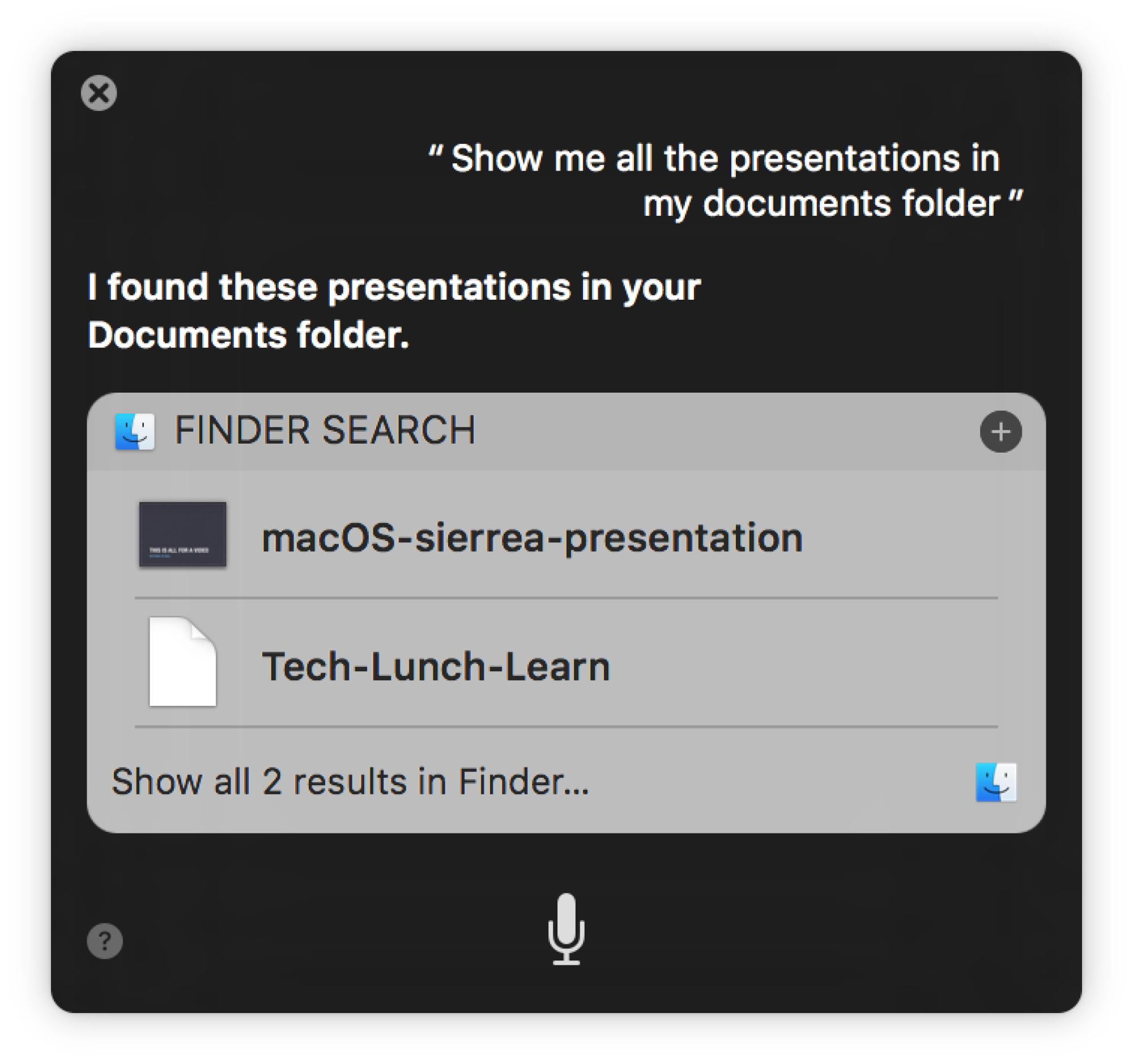The height and width of the screenshot is (1064, 1133).
Task: Click the opening quotation mark of the query
Action: [x=436, y=153]
